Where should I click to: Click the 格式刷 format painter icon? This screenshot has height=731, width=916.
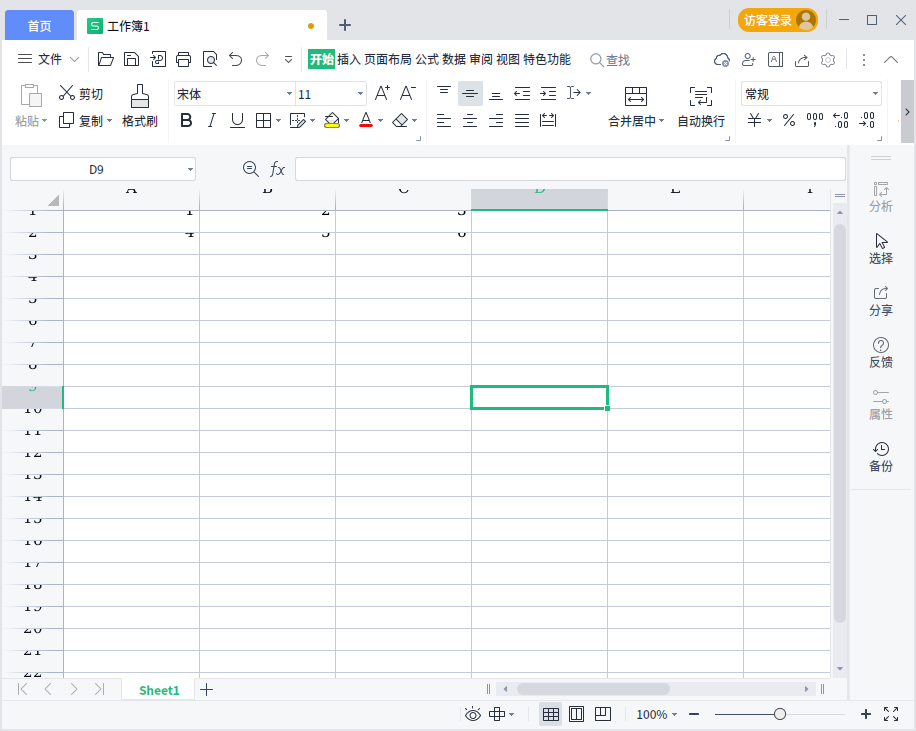[139, 105]
